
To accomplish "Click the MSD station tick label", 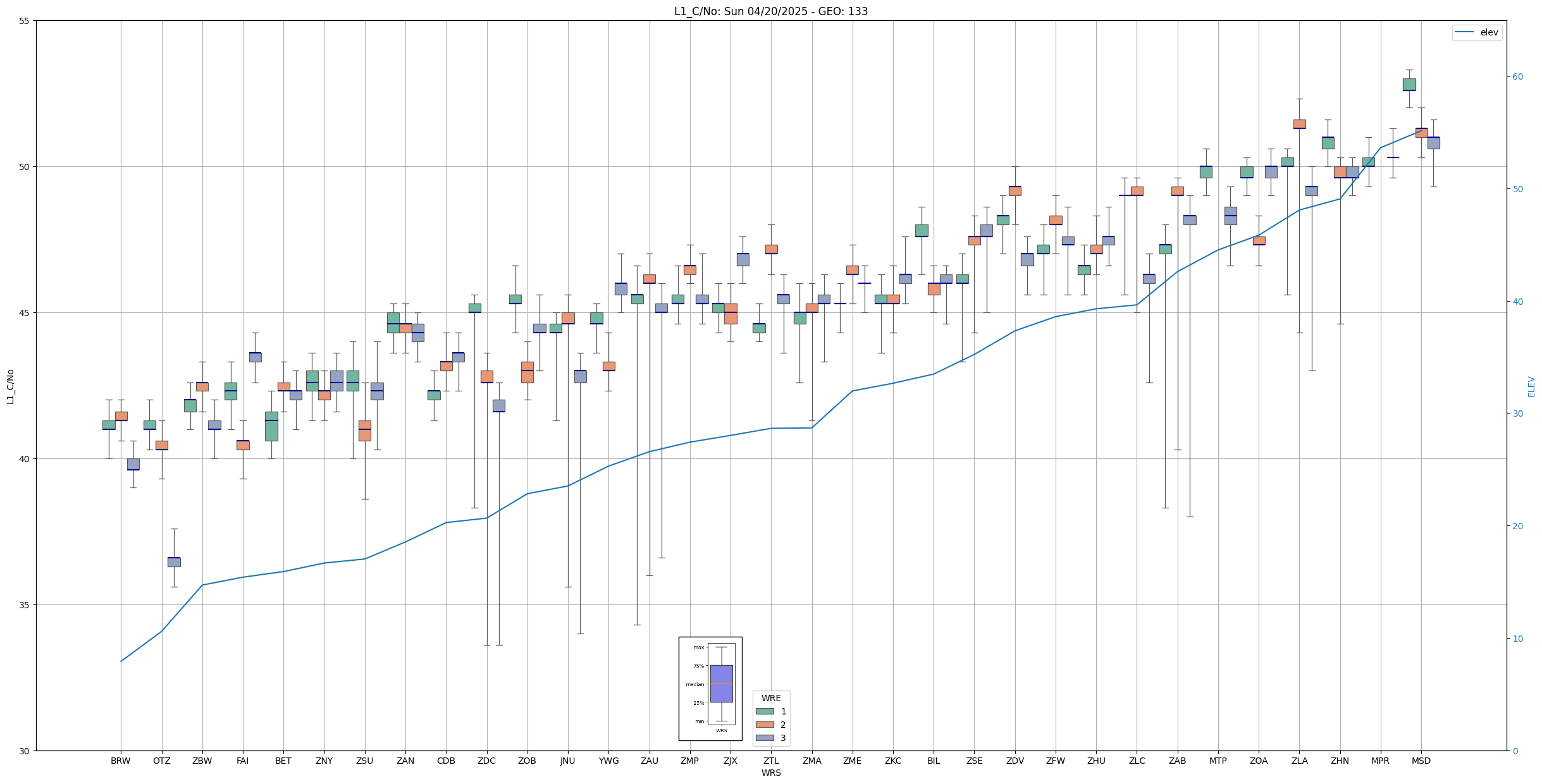I will (x=1421, y=761).
